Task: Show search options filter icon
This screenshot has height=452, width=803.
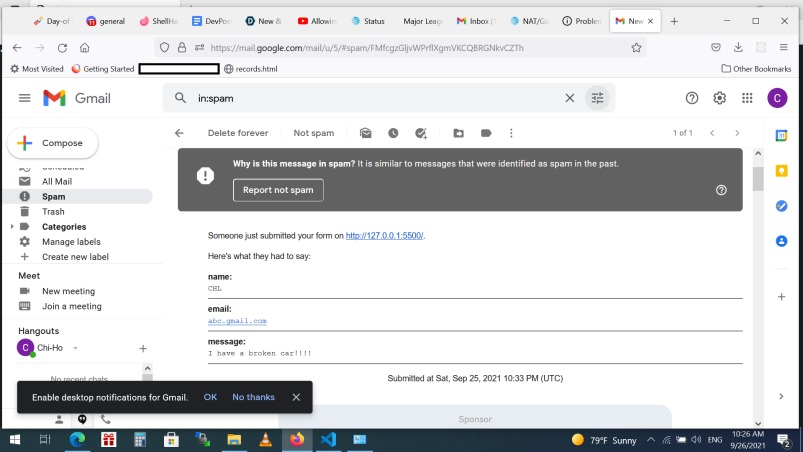Action: click(597, 98)
